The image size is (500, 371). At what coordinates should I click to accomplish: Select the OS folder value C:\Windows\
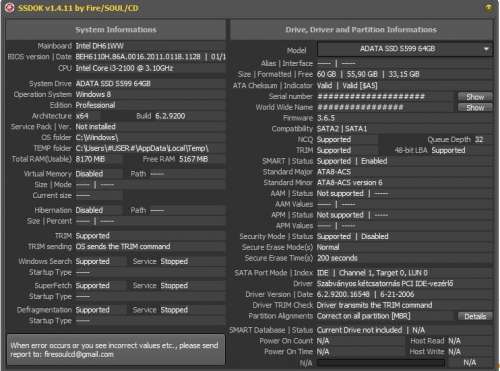click(97, 137)
